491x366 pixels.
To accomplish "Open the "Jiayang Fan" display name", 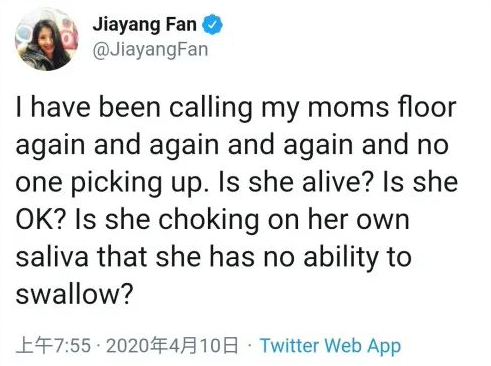I will point(144,25).
